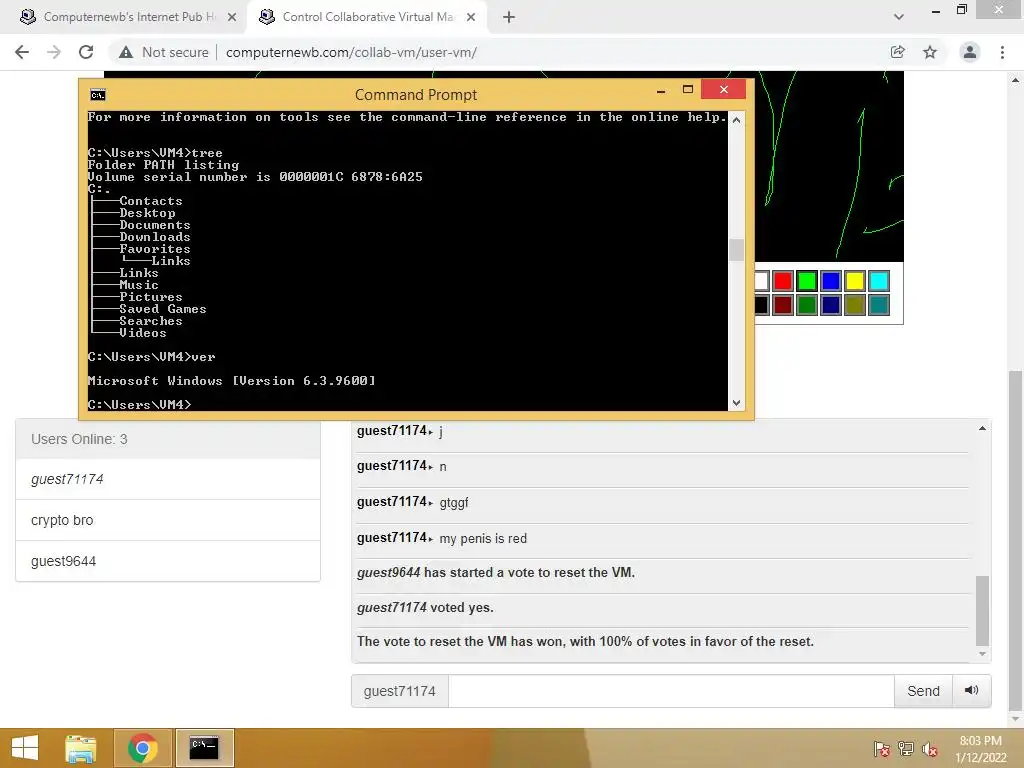Image resolution: width=1024 pixels, height=768 pixels.
Task: Send the chat message
Action: pyautogui.click(x=923, y=691)
